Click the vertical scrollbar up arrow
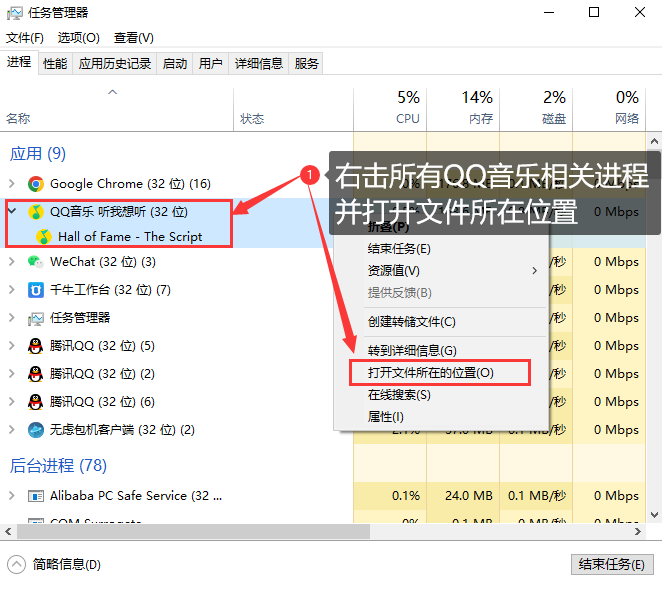 click(x=654, y=141)
